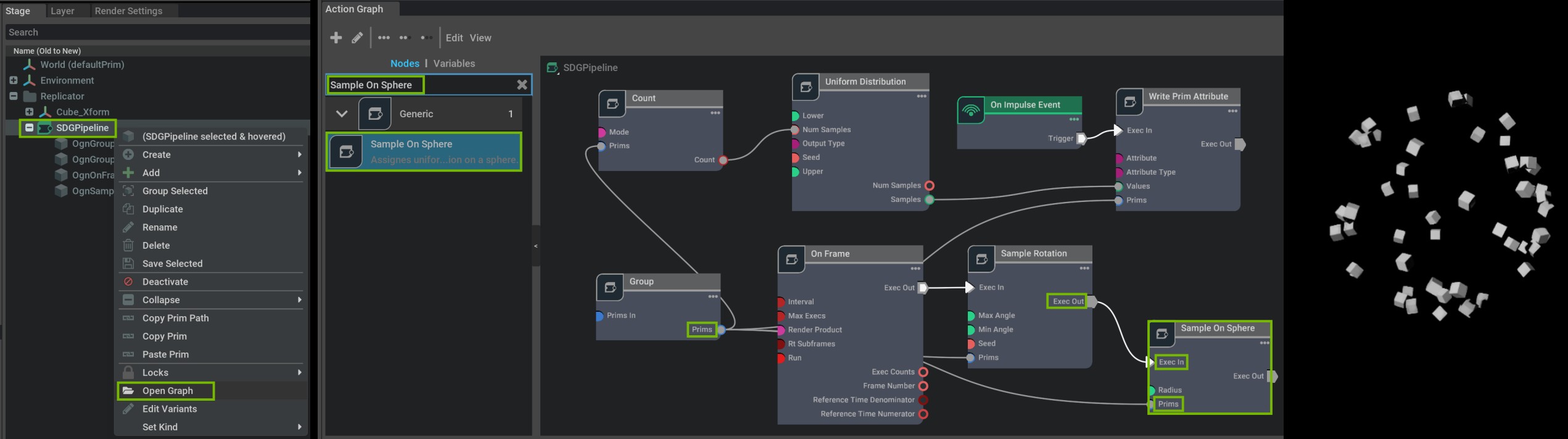Collapse the SDGPipeline tree item

[x=29, y=128]
